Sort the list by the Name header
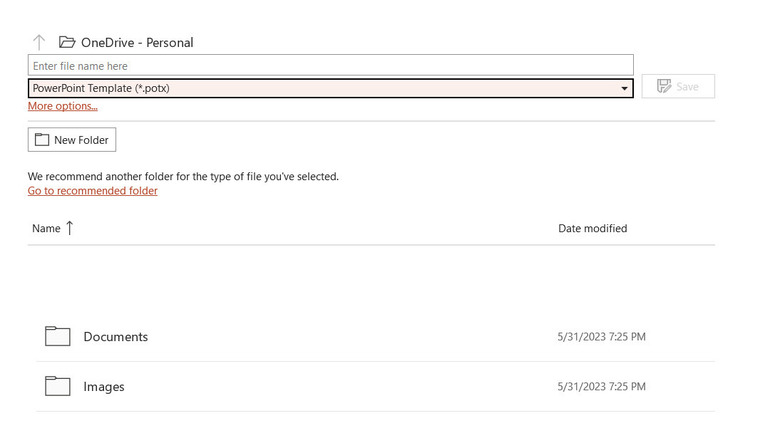 (46, 228)
